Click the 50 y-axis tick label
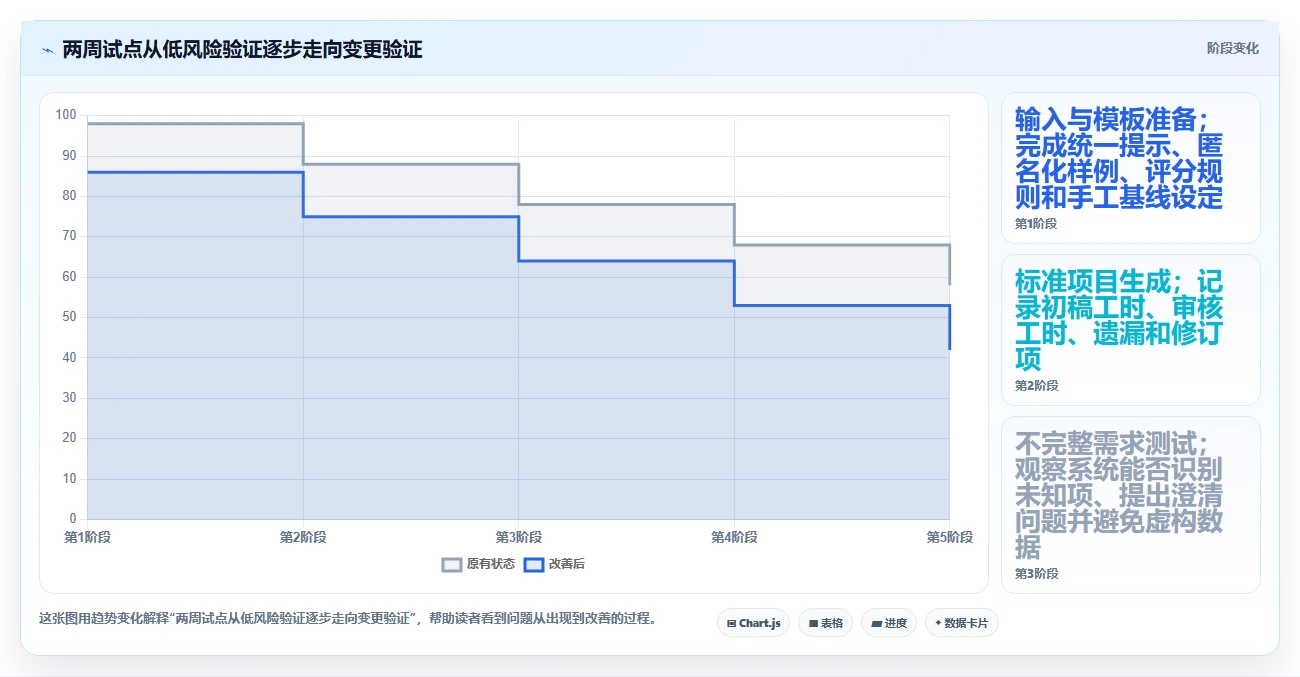The width and height of the screenshot is (1300, 677). [x=69, y=317]
